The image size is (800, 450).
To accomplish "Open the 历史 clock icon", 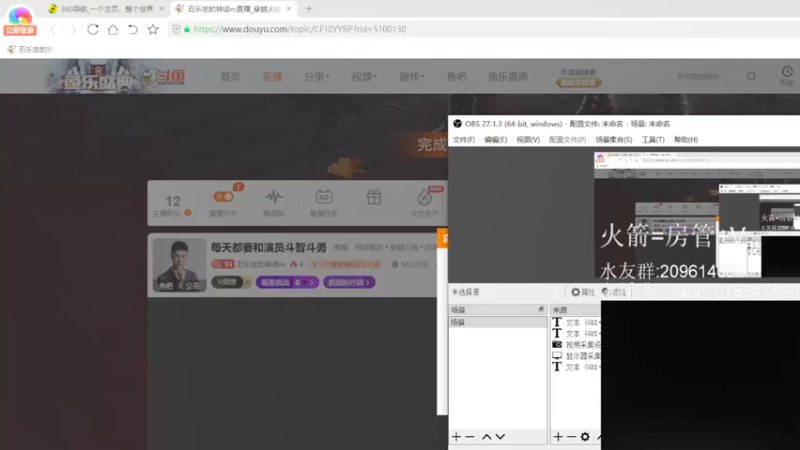I will coord(787,76).
